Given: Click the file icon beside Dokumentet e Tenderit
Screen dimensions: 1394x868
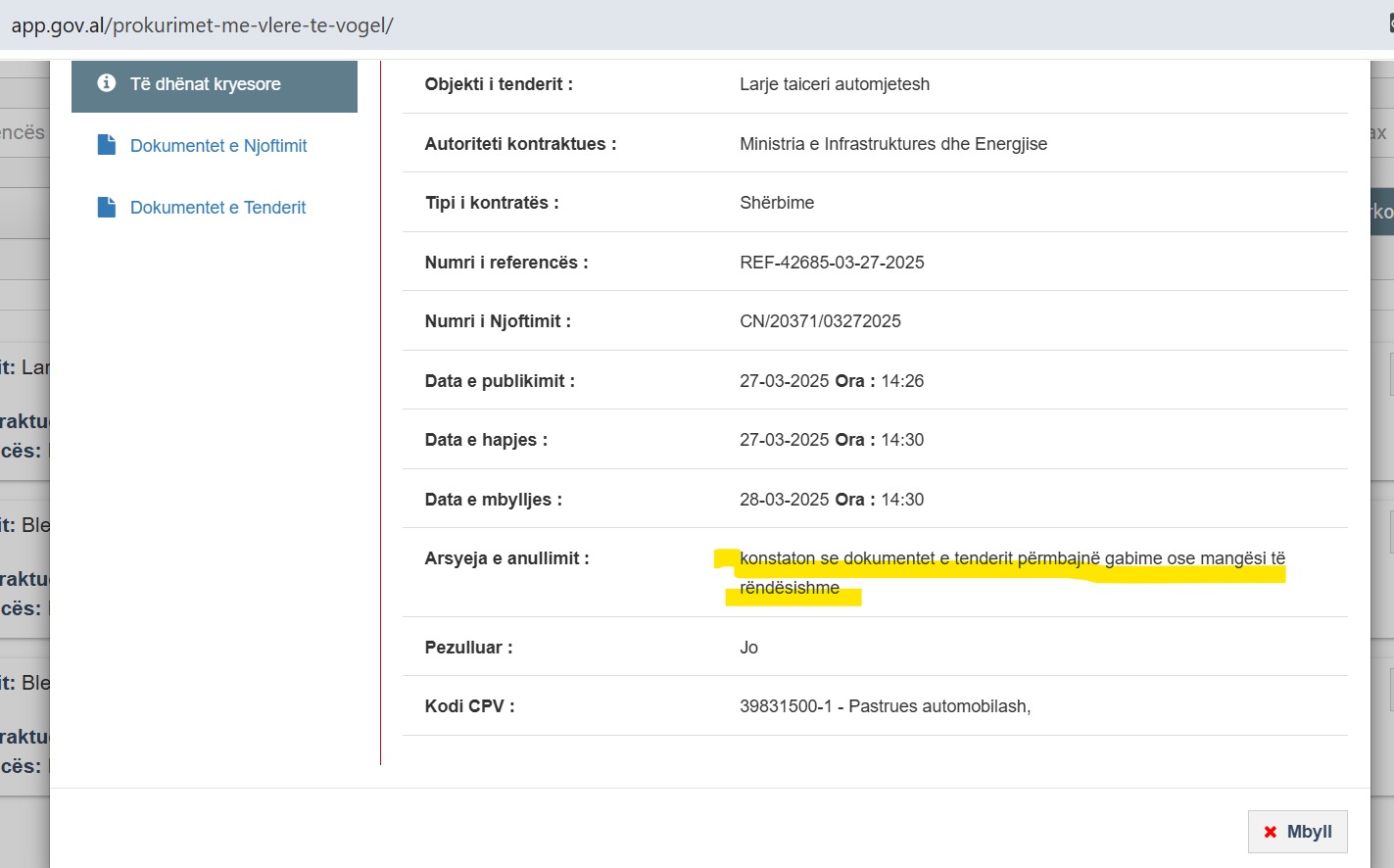Looking at the screenshot, I should (107, 207).
